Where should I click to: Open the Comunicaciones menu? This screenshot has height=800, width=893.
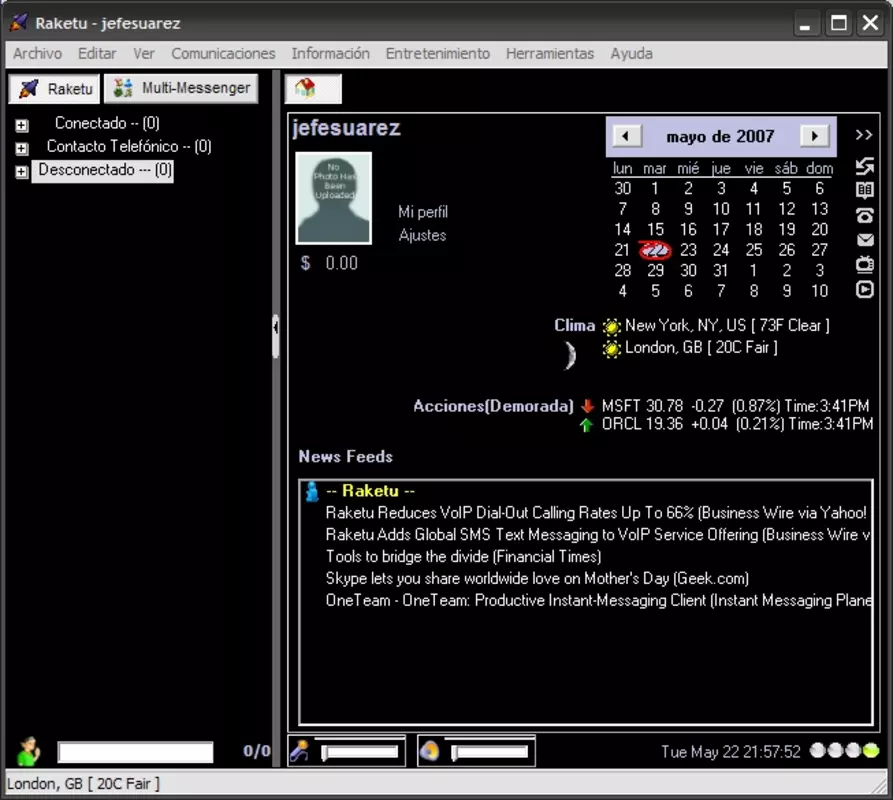click(223, 54)
